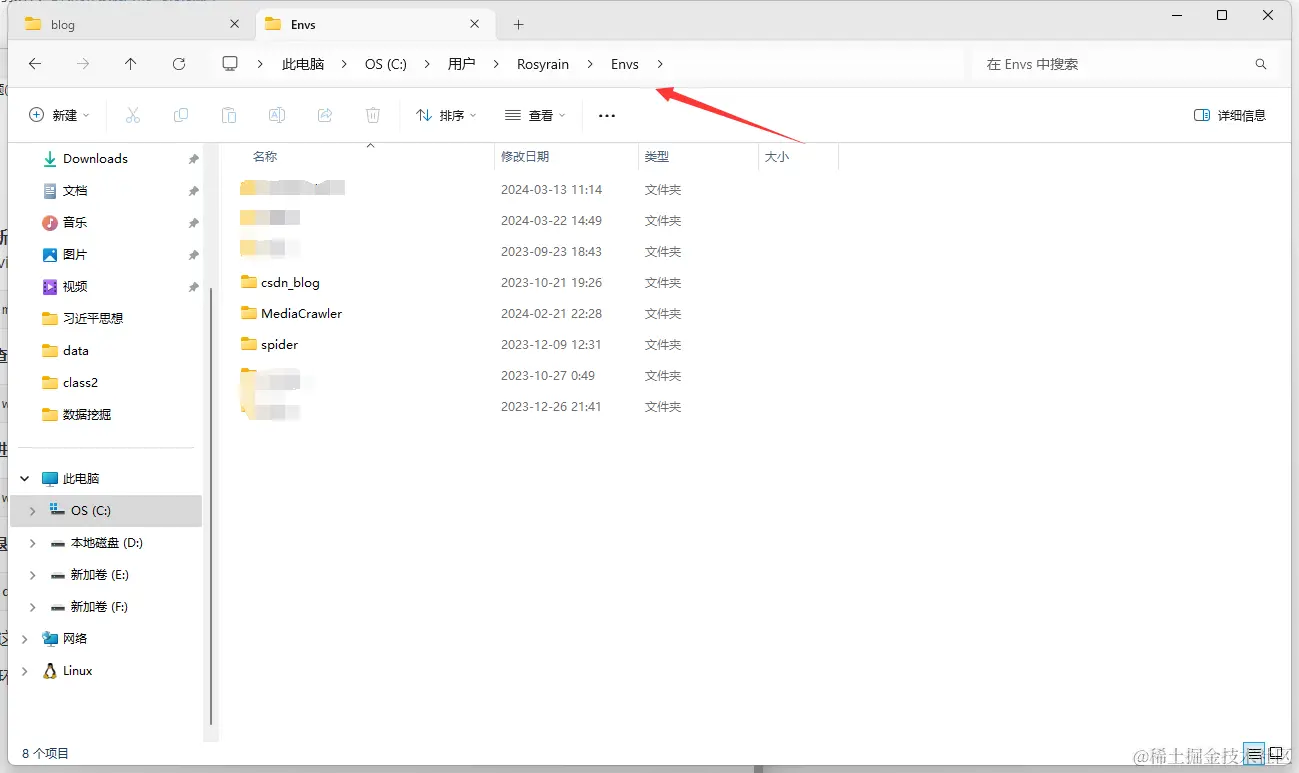Click the Cut scissors icon

click(x=133, y=115)
